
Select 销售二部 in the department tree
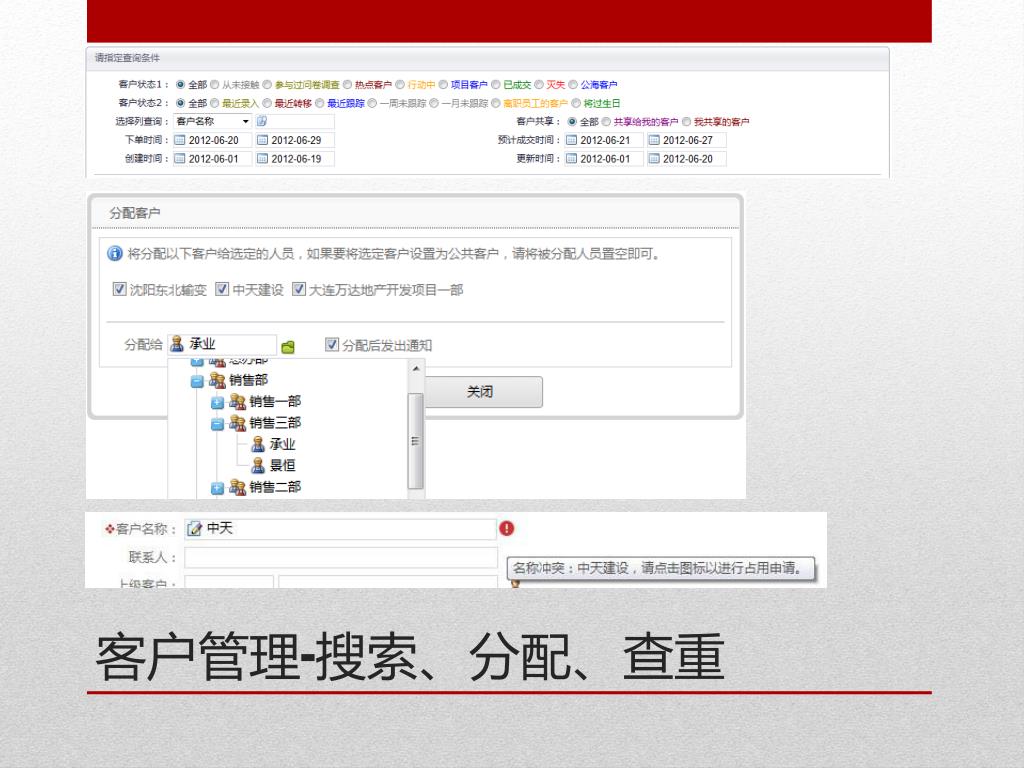275,487
